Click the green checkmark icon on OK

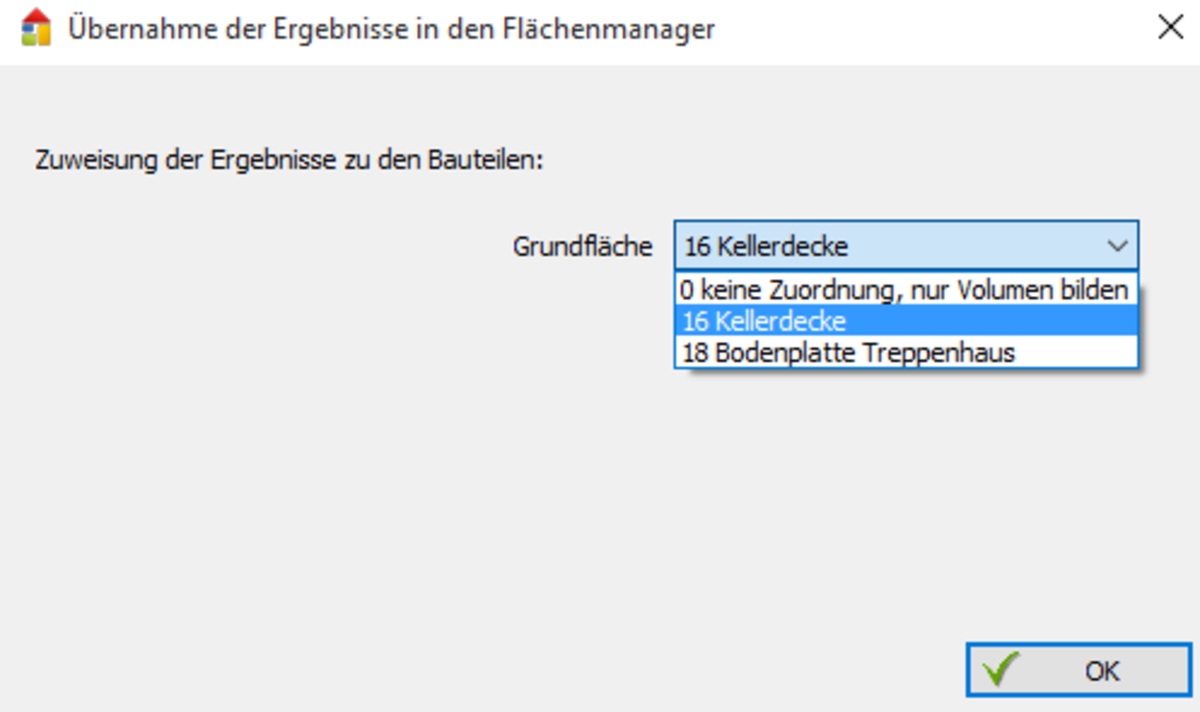click(x=1000, y=669)
